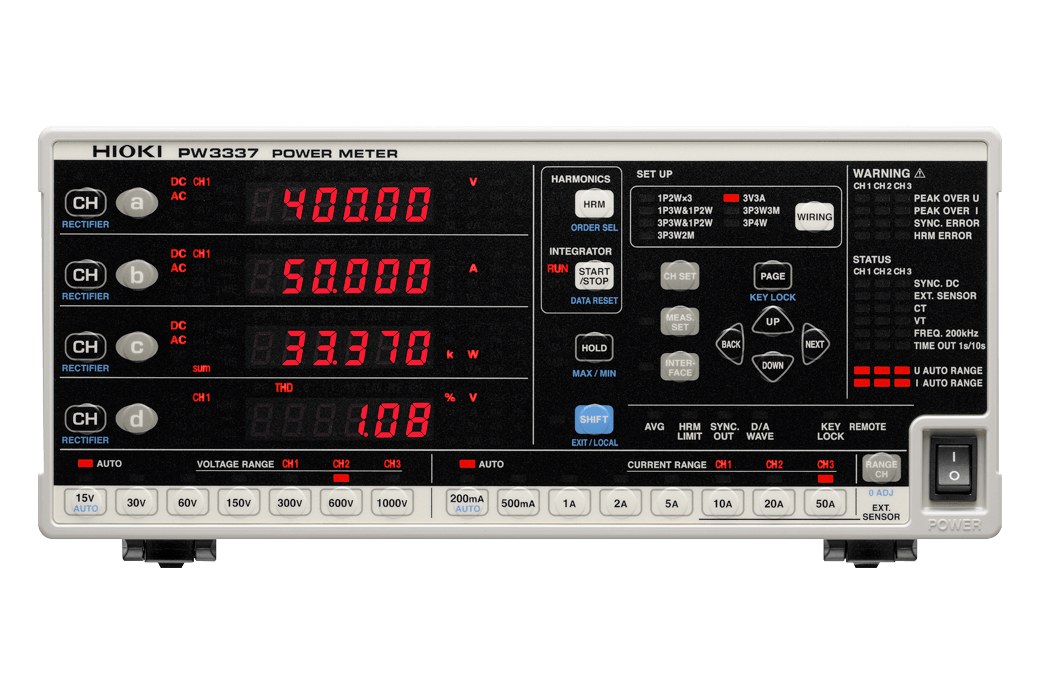The width and height of the screenshot is (1040, 694).
Task: Flip the POWER rocker switch
Action: [954, 467]
